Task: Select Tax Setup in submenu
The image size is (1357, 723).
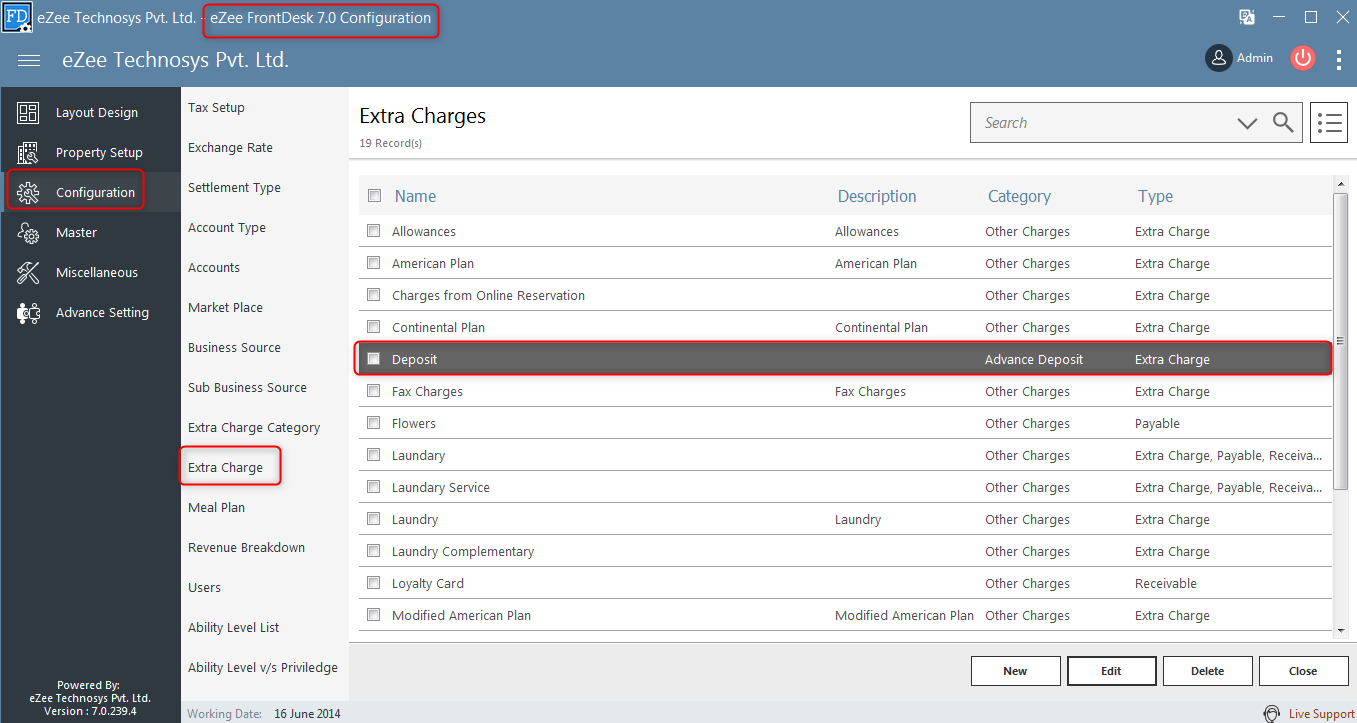Action: click(216, 108)
